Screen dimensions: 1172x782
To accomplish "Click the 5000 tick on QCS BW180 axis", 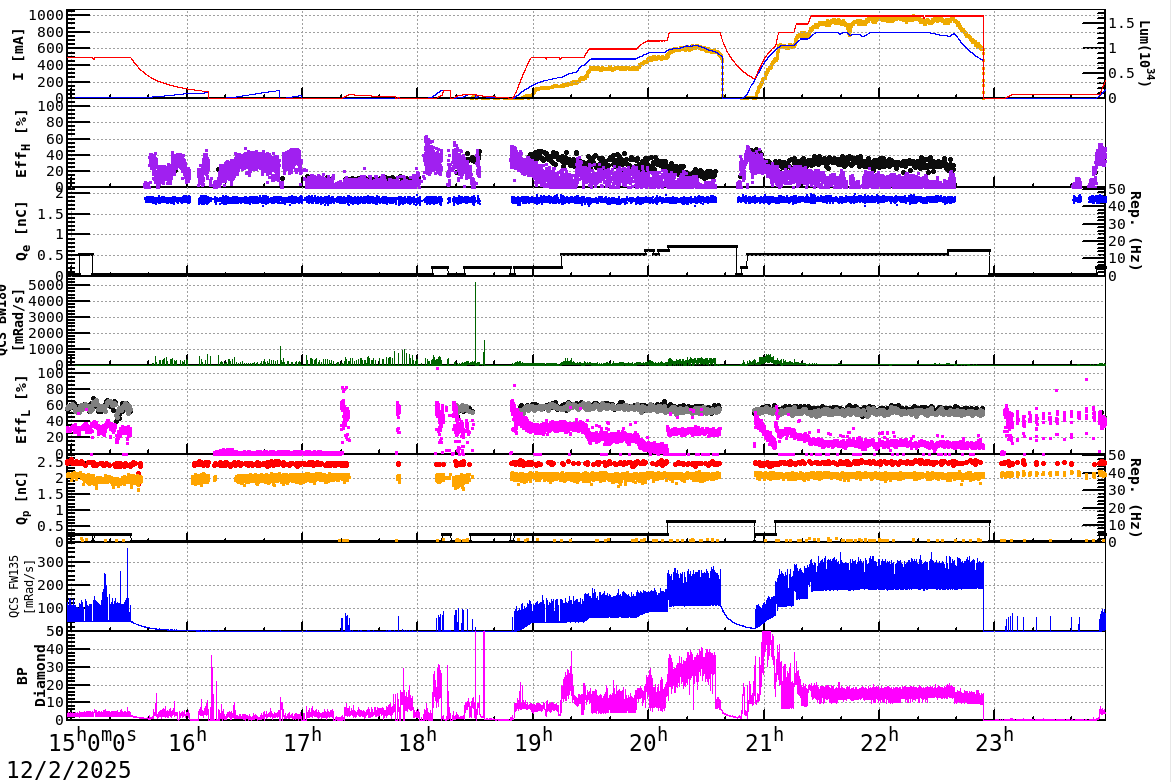I will tap(46, 285).
